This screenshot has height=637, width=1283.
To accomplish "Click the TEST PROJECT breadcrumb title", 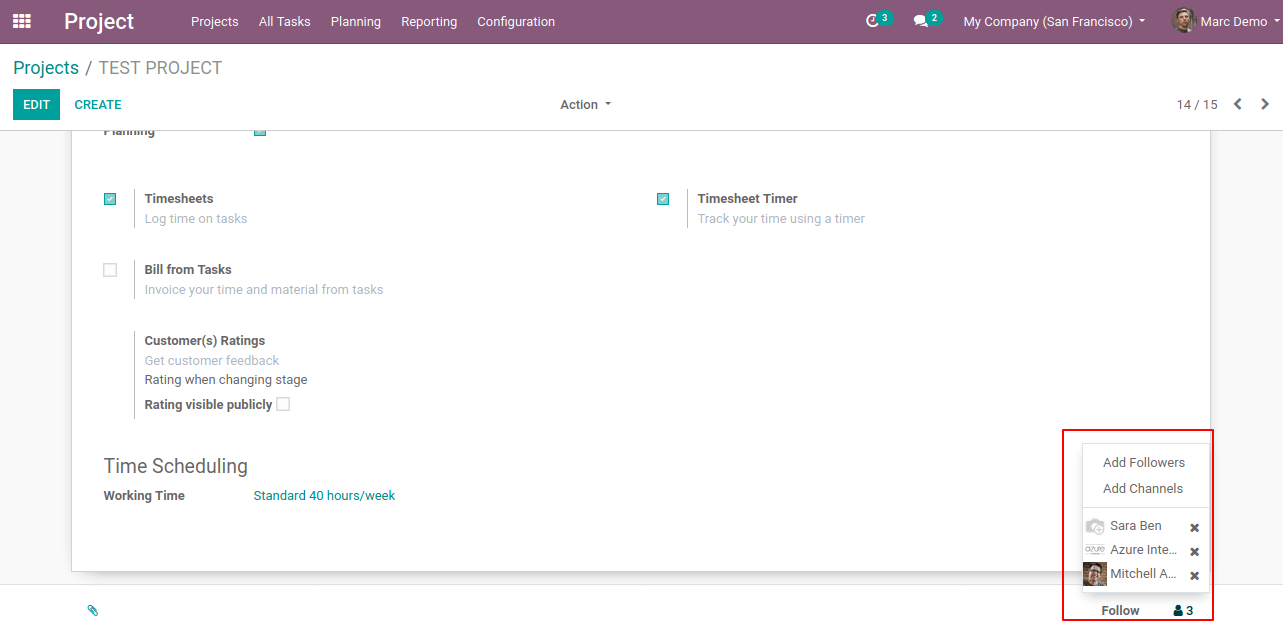I will click(x=160, y=68).
